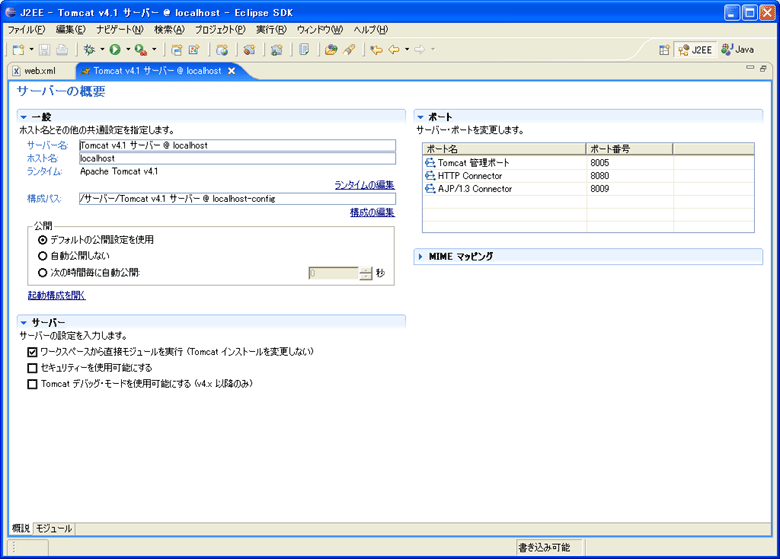This screenshot has width=780, height=559.
Task: Open the 編集(E) menu
Action: pos(71,30)
